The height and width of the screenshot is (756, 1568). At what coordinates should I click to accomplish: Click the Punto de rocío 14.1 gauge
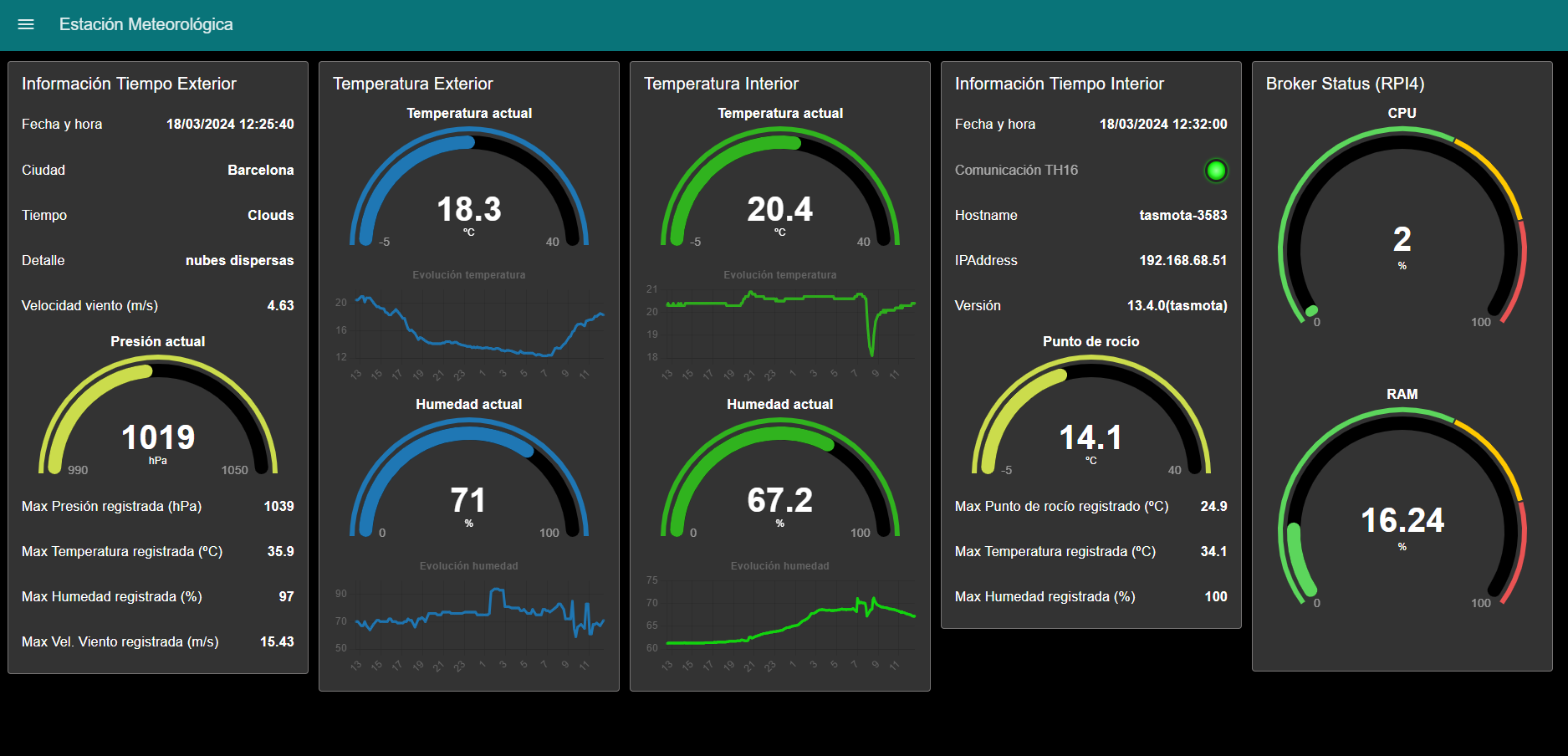(1091, 416)
